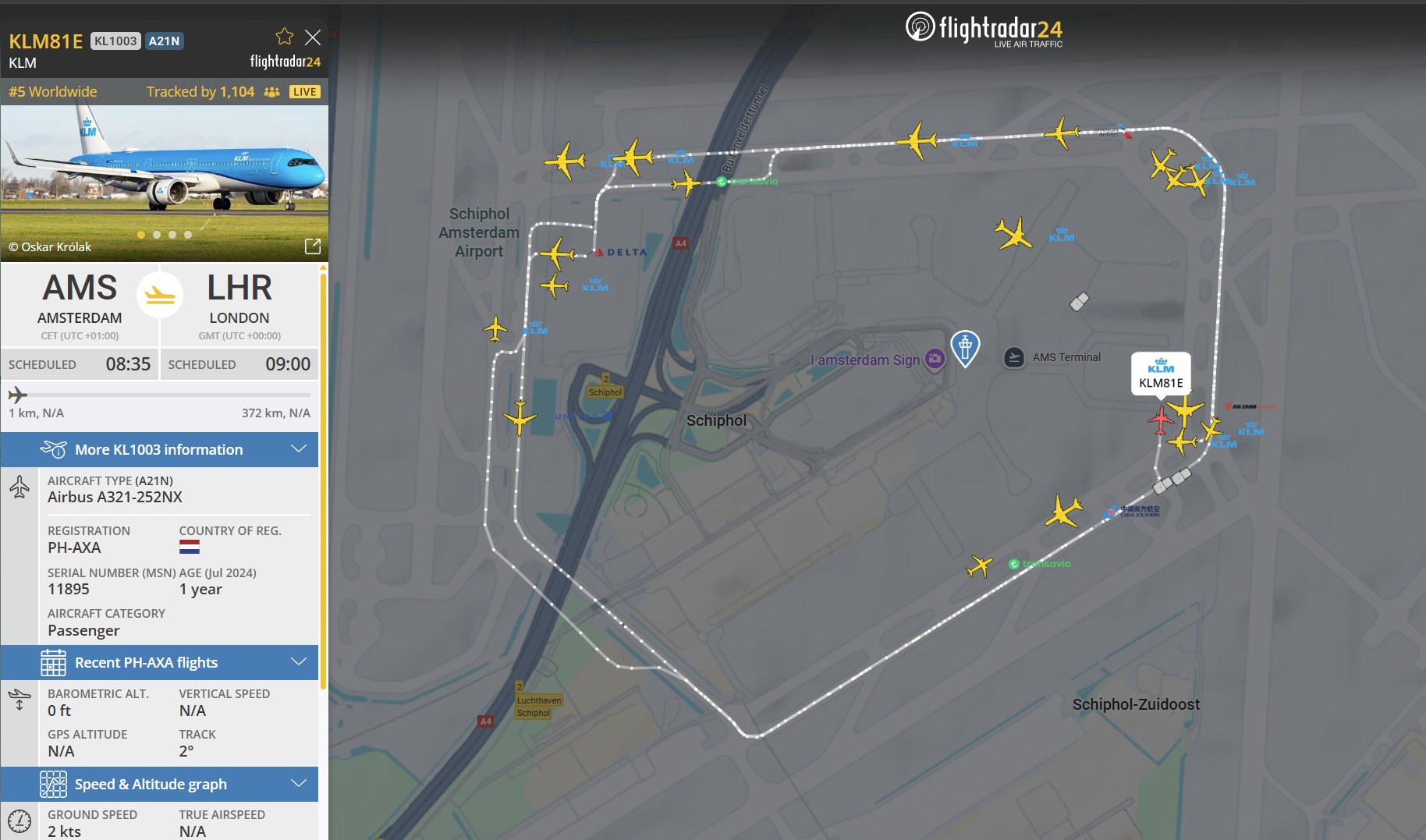Image resolution: width=1426 pixels, height=840 pixels.
Task: Click the I amsterdam Sign camera marker
Action: 935,360
